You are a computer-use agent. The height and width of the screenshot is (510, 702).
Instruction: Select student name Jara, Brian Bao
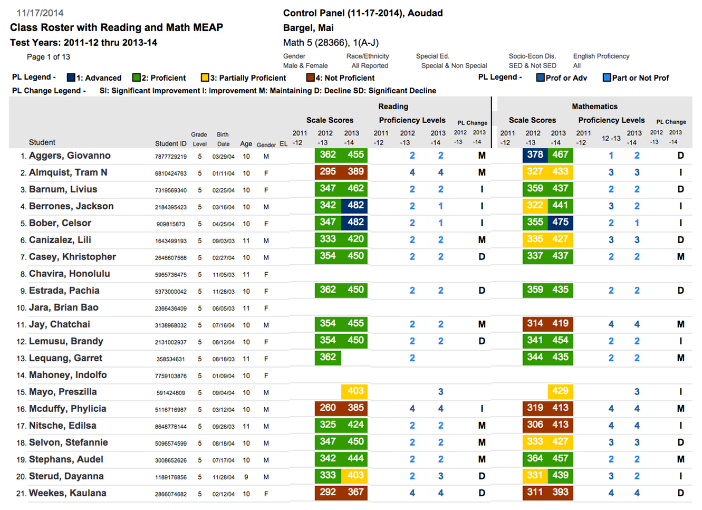[64, 308]
